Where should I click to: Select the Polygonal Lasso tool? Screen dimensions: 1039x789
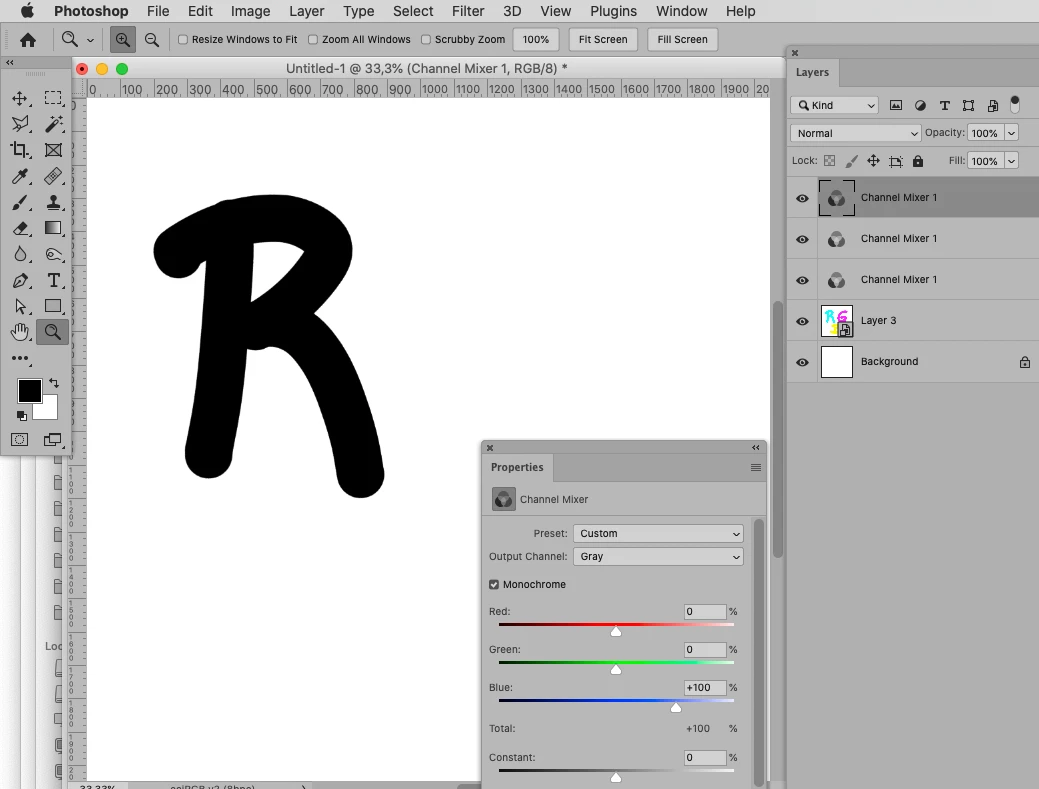(20, 124)
